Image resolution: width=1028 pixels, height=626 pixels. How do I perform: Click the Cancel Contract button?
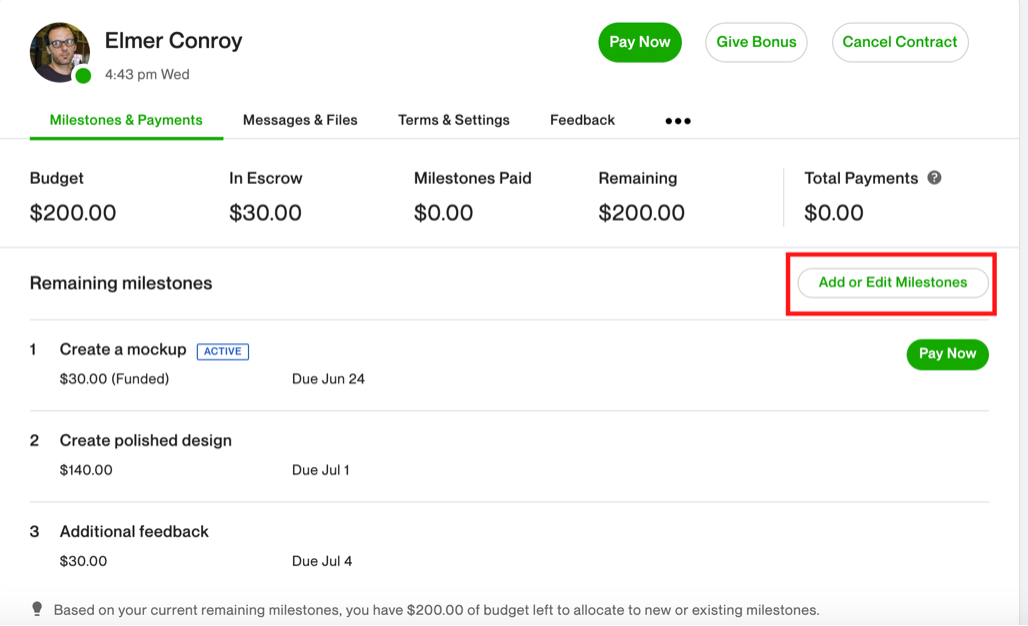coord(899,42)
